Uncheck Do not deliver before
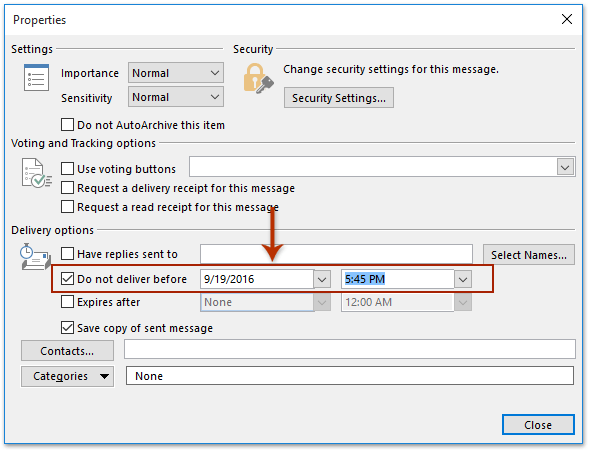Image resolution: width=590 pixels, height=455 pixels. [67, 279]
